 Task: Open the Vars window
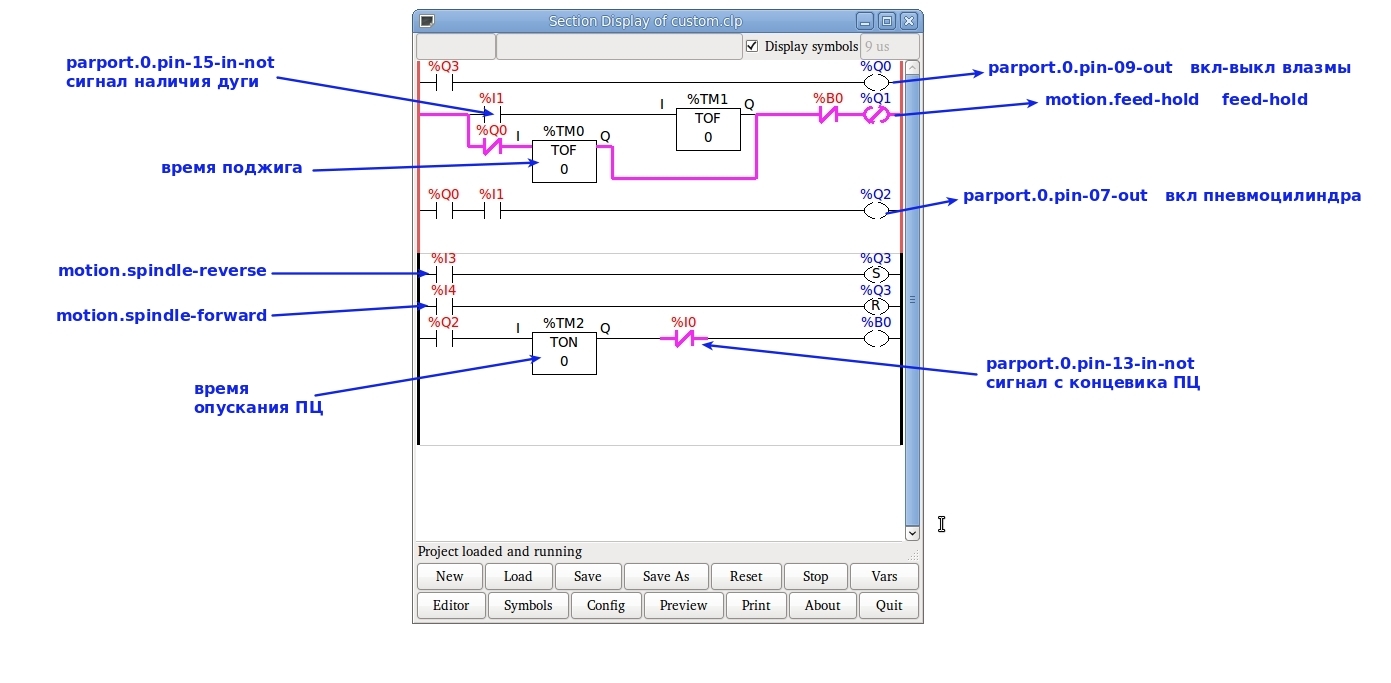(x=884, y=576)
